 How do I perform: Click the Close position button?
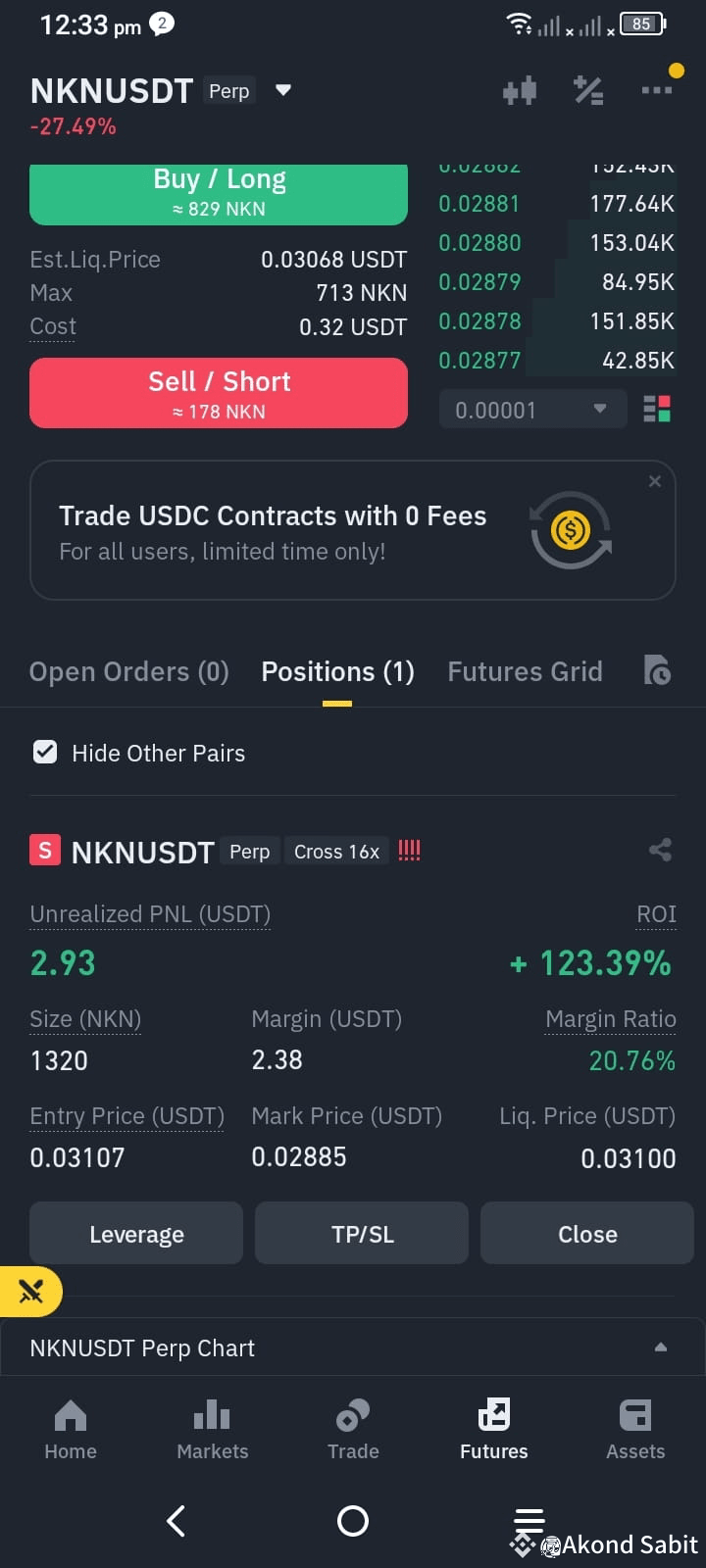[x=587, y=1234]
